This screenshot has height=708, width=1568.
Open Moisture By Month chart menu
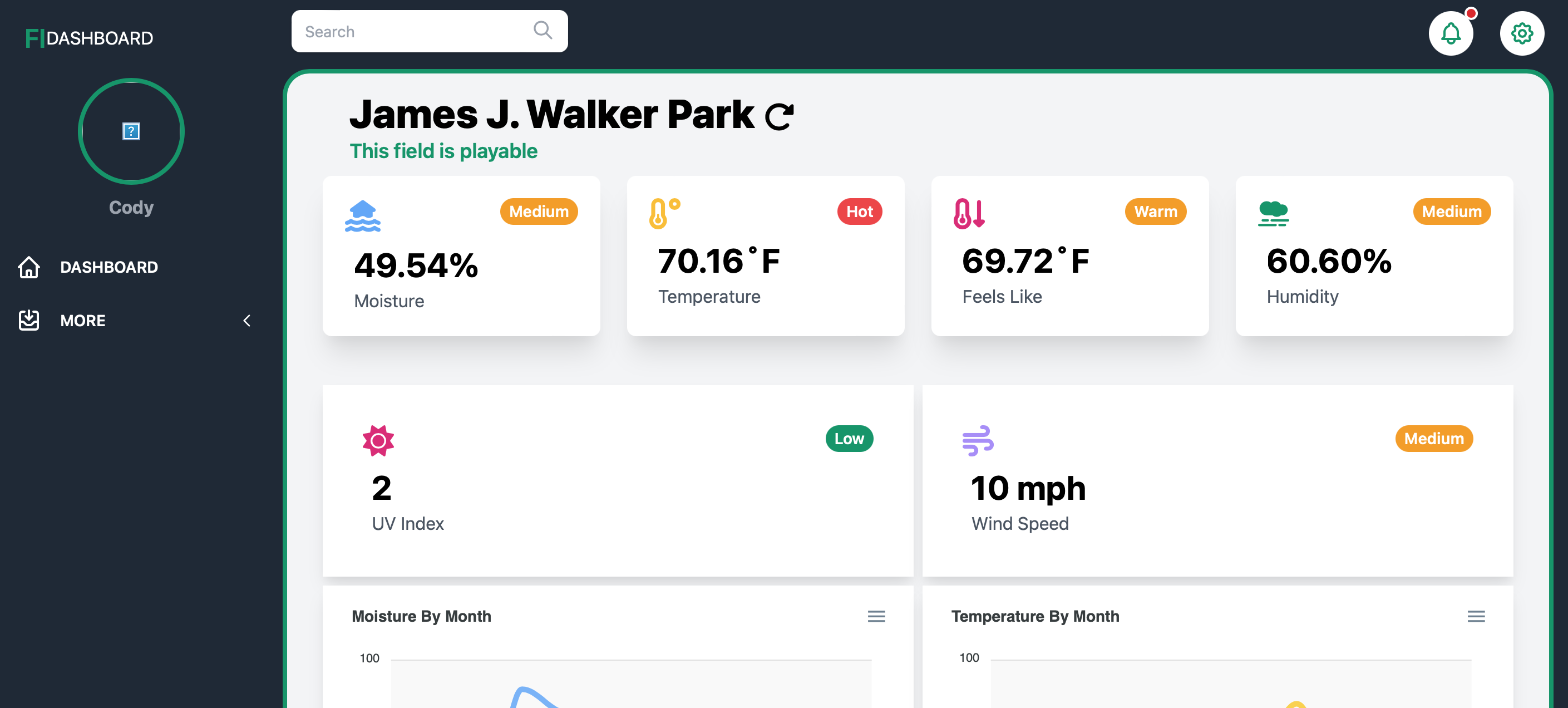tap(876, 616)
